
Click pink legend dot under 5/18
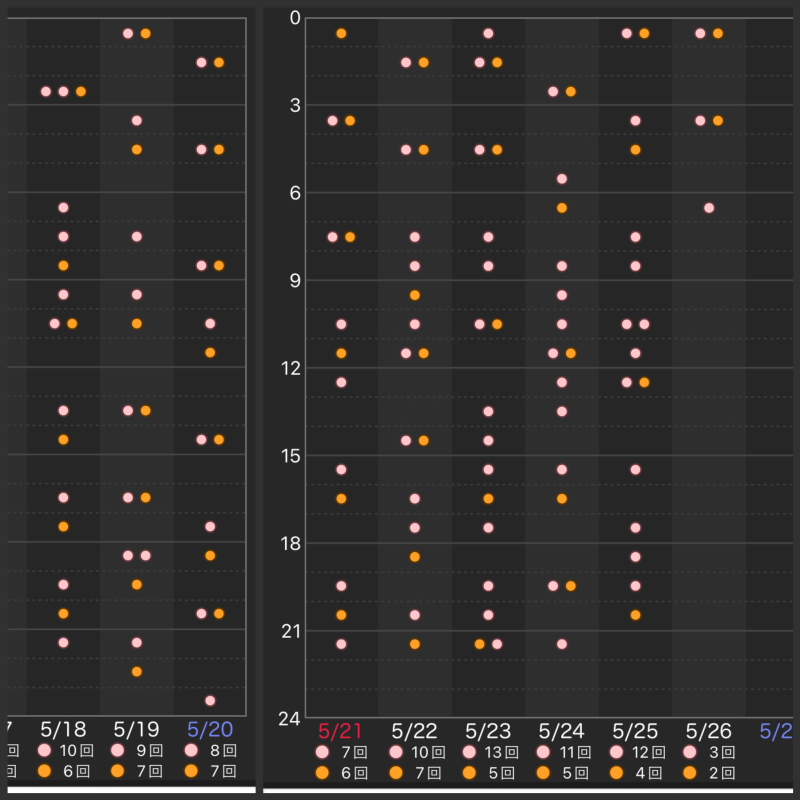[x=44, y=750]
